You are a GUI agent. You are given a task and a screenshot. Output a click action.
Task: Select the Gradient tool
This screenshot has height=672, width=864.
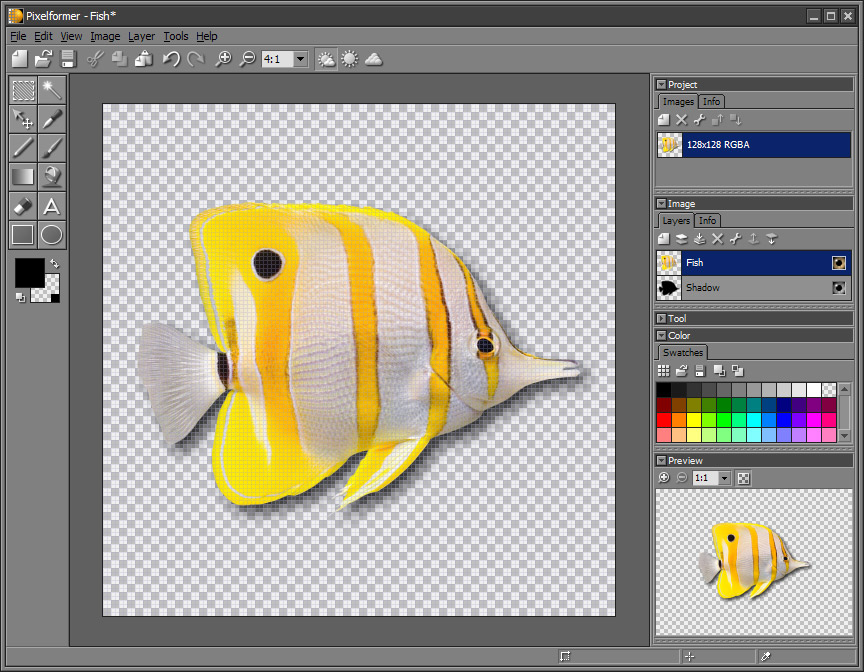(23, 177)
